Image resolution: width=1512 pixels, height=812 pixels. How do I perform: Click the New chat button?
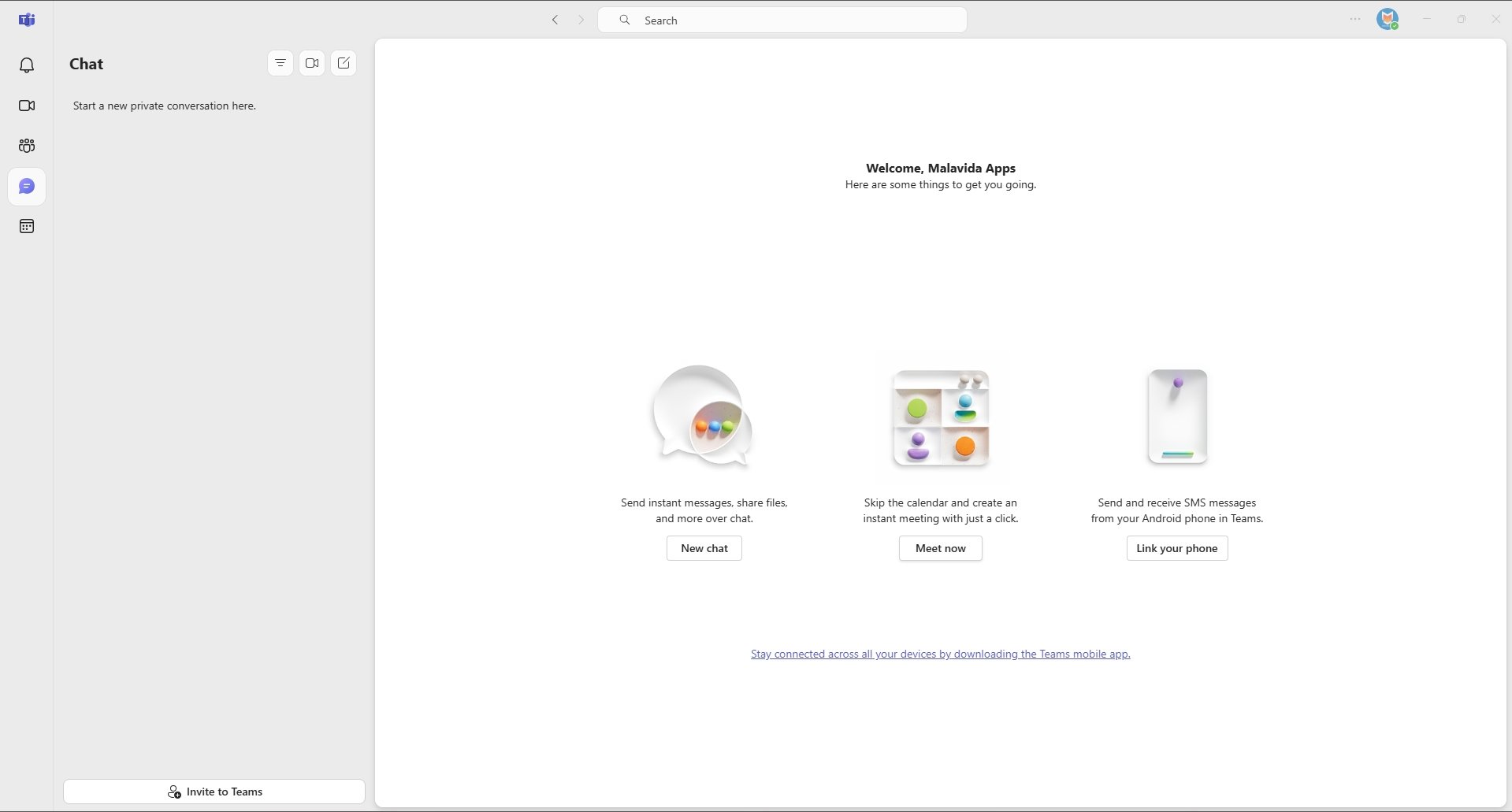pos(704,548)
